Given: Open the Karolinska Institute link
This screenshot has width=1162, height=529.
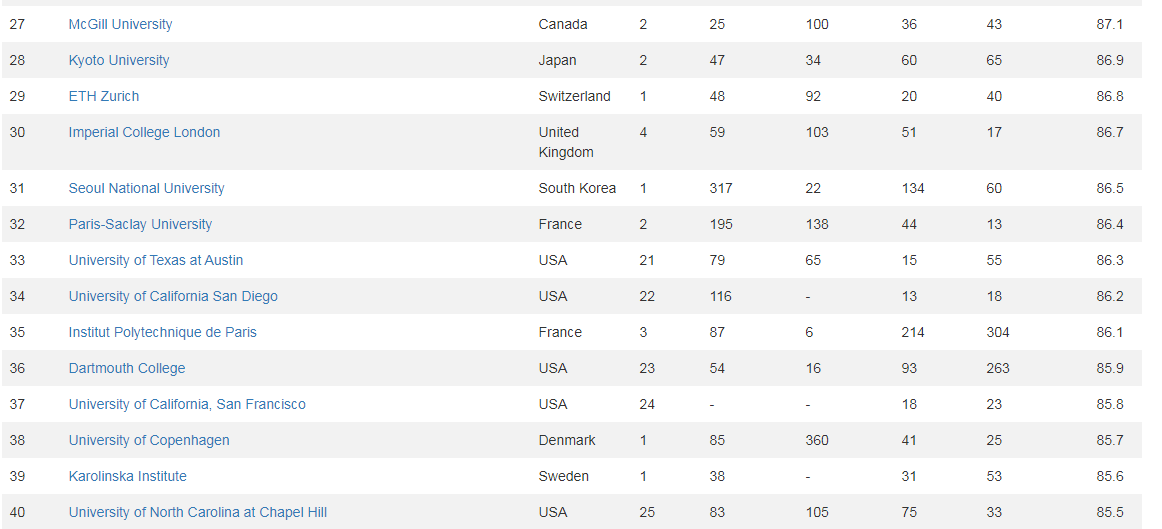Looking at the screenshot, I should point(127,476).
